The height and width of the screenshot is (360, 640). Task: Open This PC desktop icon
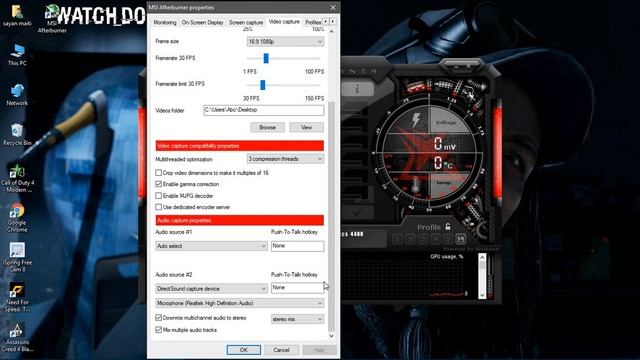[x=17, y=55]
